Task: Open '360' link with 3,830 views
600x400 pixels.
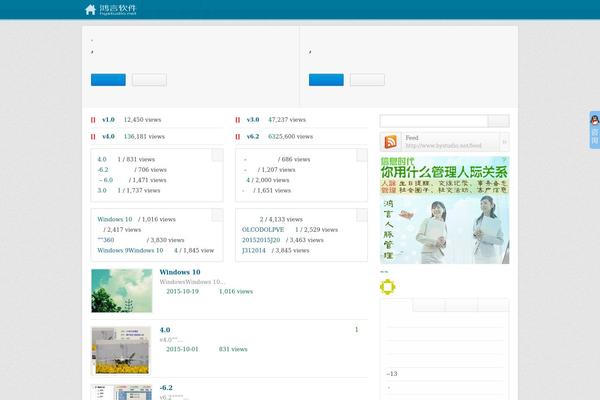Action: pyautogui.click(x=106, y=240)
